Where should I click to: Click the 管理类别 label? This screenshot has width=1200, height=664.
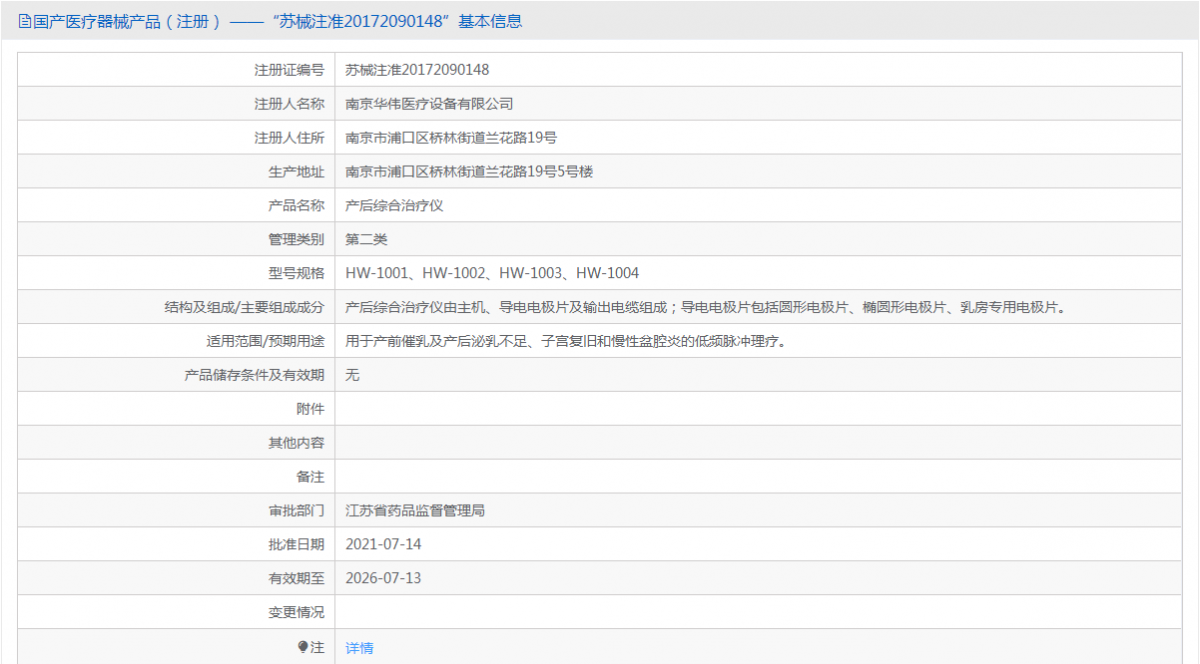coord(296,240)
